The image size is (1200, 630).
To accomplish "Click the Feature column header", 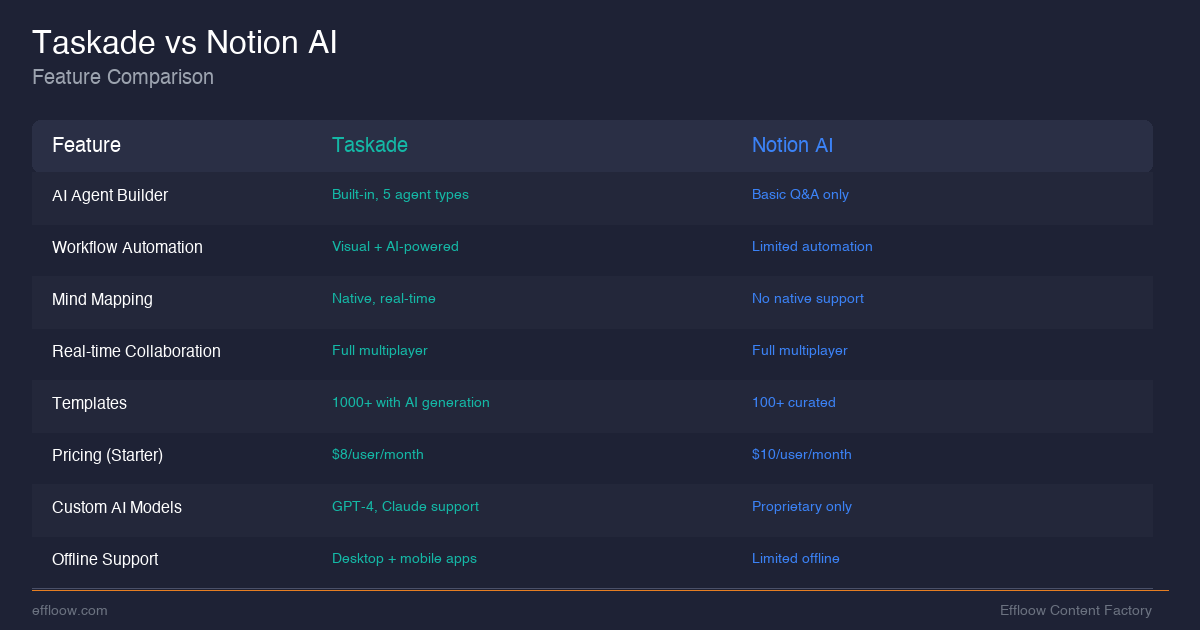I will pyautogui.click(x=86, y=145).
